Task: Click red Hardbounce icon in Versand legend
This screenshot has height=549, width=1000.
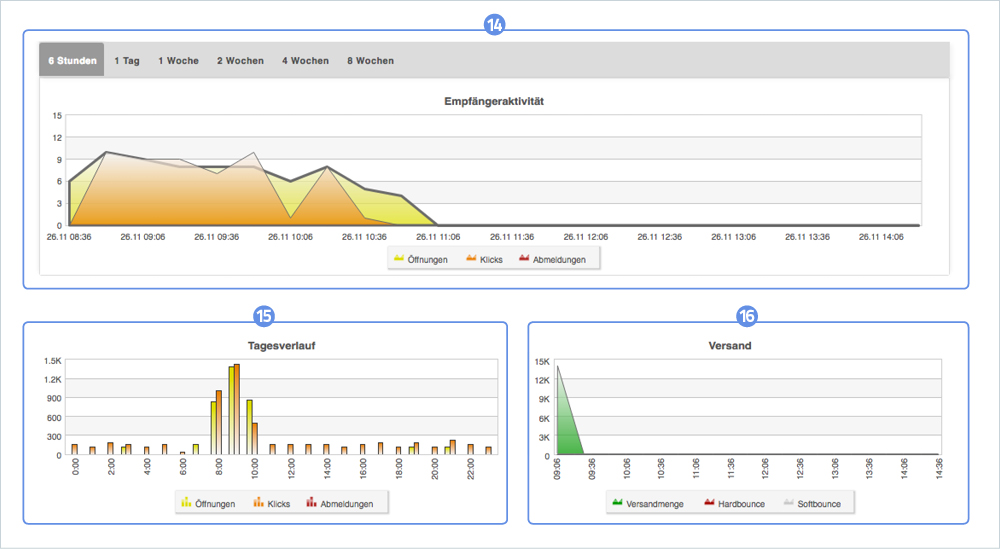Action: 709,502
